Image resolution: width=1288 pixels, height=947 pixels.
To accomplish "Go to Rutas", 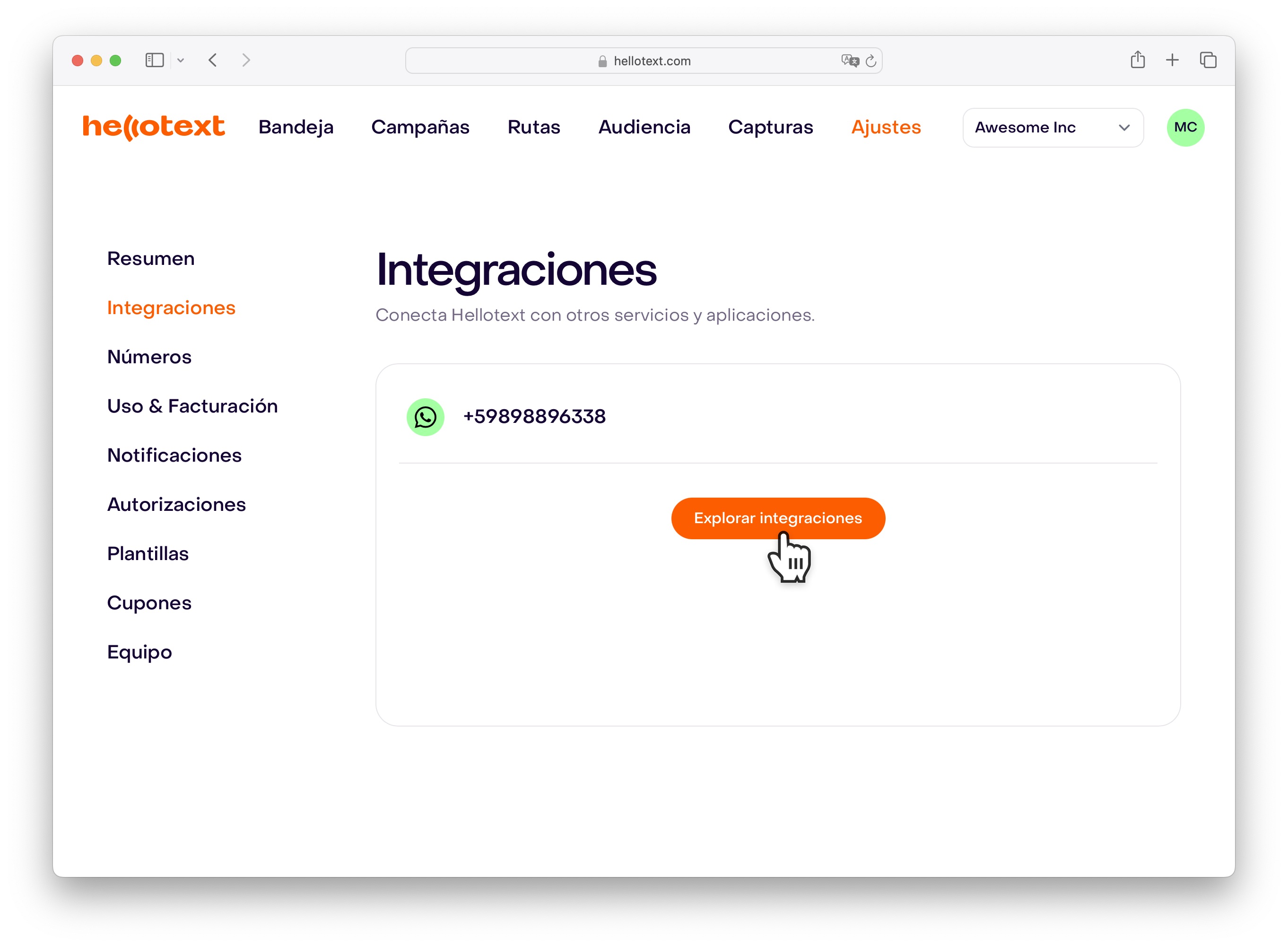I will tap(533, 127).
